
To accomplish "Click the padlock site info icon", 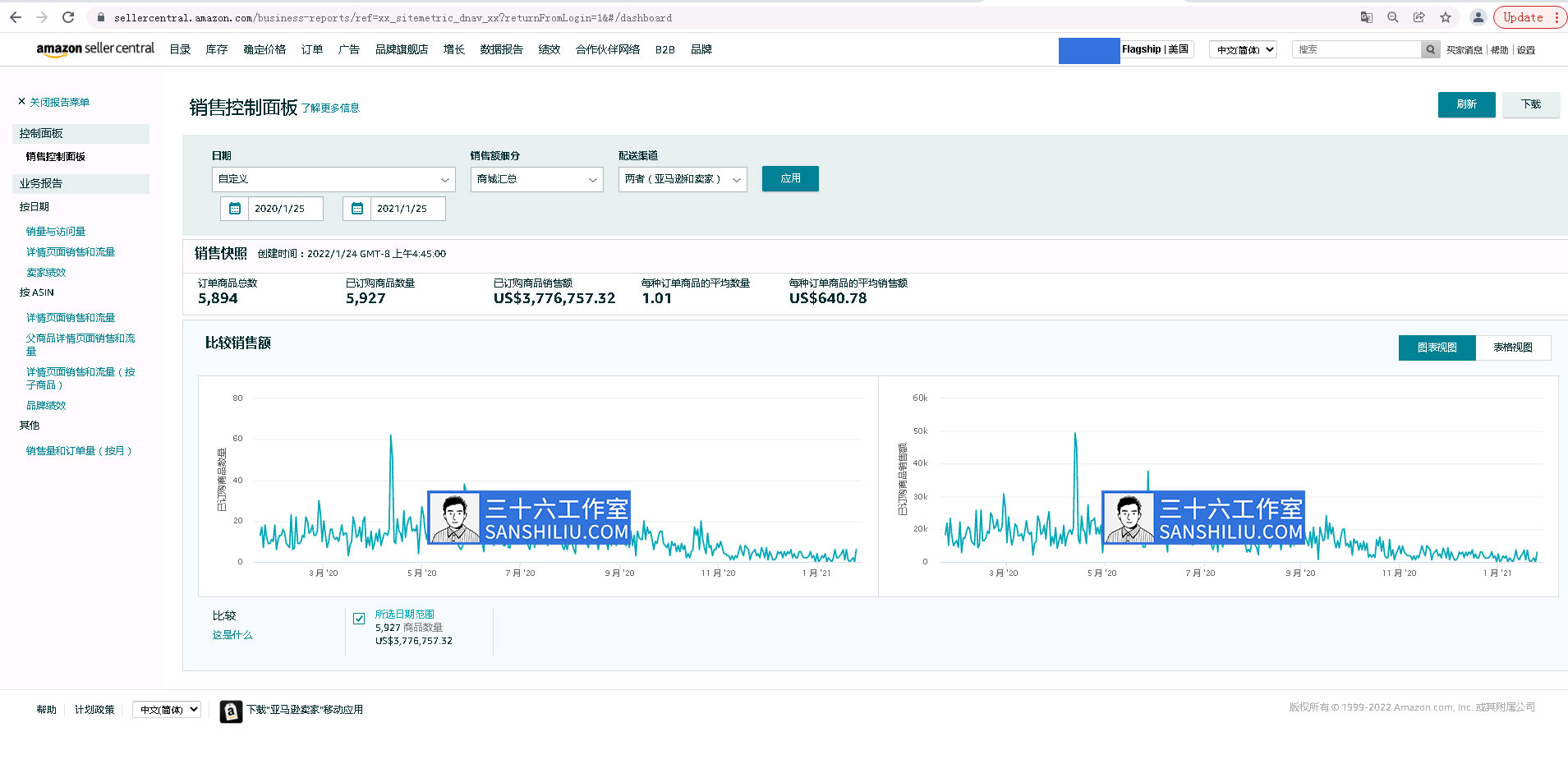I will click(101, 17).
